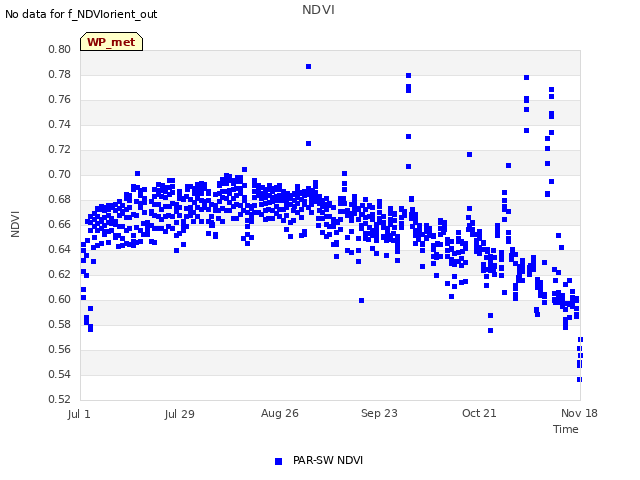640x480 pixels.
Task: Click the WP_met label tab
Action: pos(111,42)
